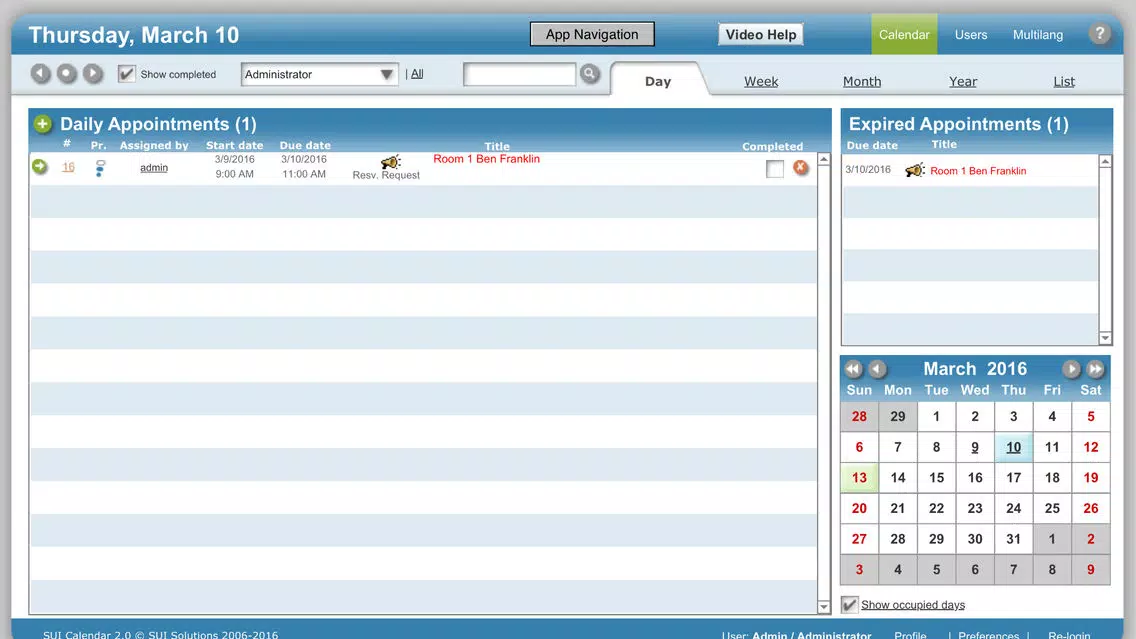The image size is (1136, 639).
Task: Click the previous day arrow button
Action: pos(41,73)
